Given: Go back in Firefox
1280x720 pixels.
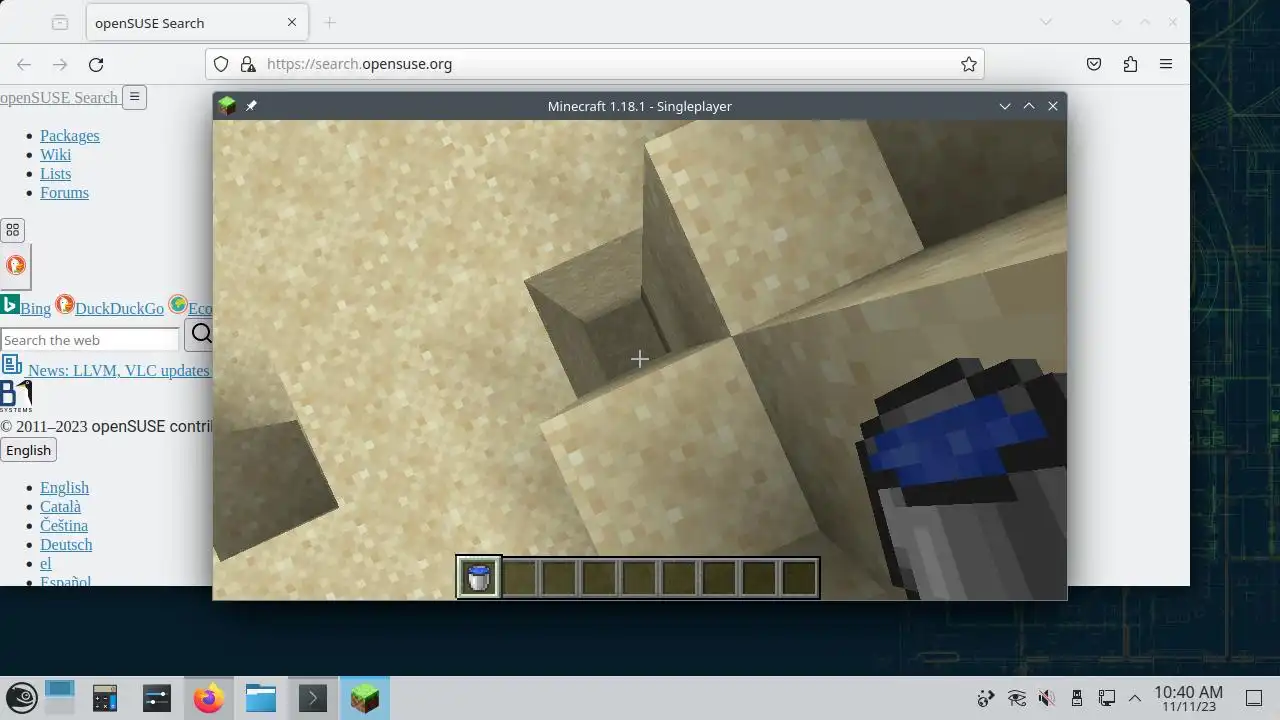Looking at the screenshot, I should (24, 64).
